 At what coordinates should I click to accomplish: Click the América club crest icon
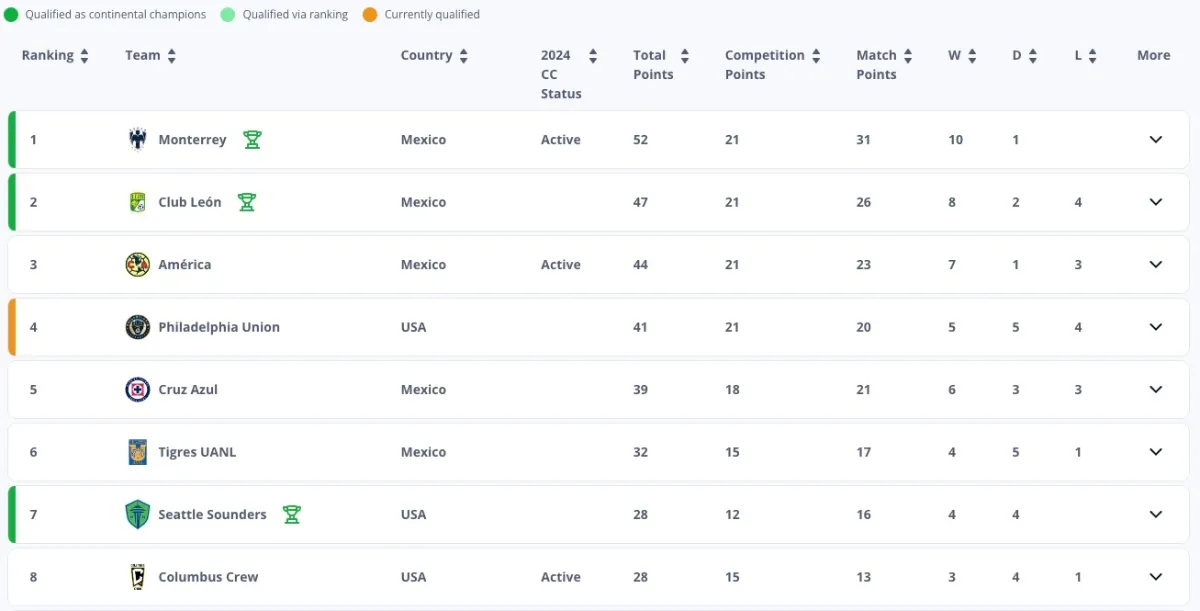coord(137,265)
